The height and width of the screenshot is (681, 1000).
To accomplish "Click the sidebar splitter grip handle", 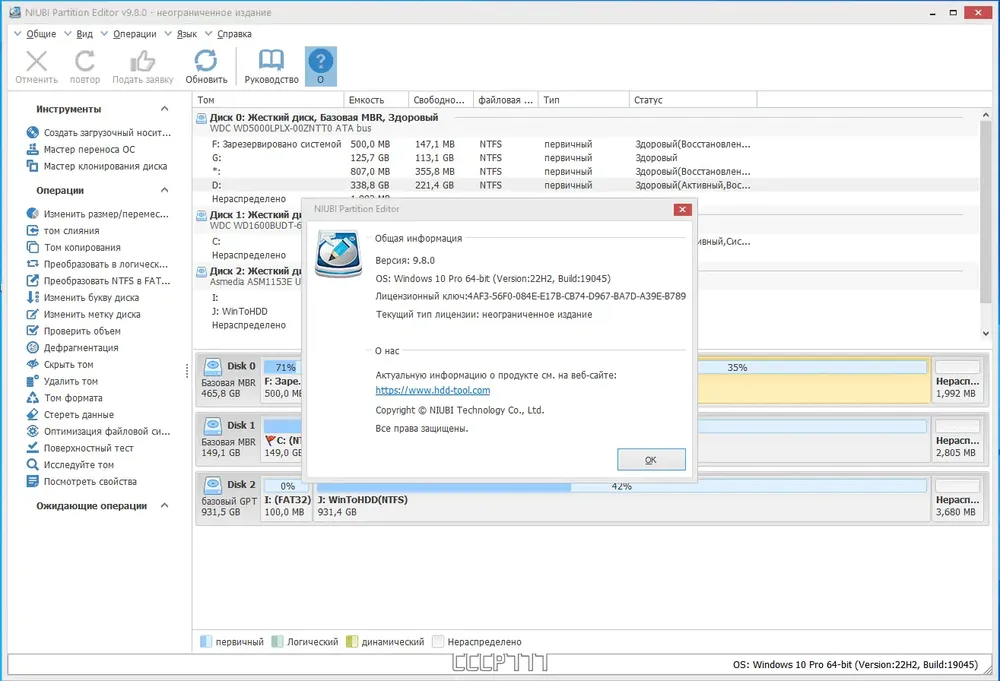I will (186, 370).
